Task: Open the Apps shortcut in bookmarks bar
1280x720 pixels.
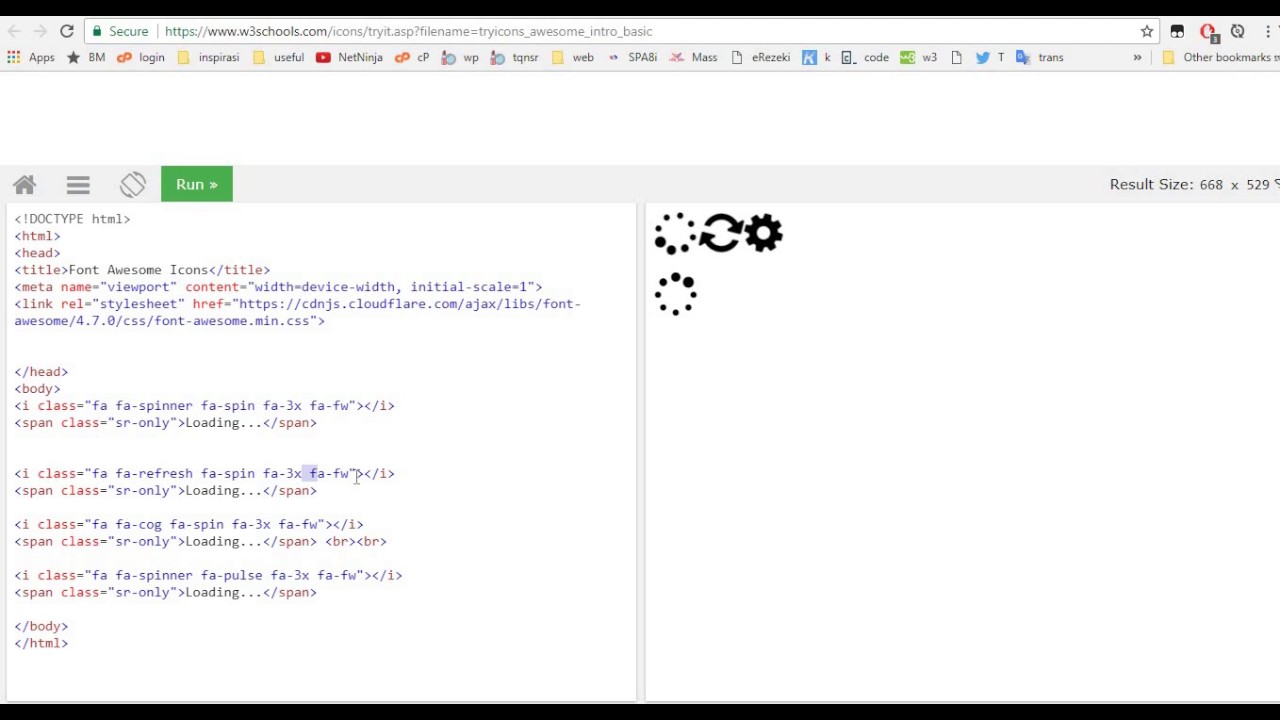Action: [31, 57]
